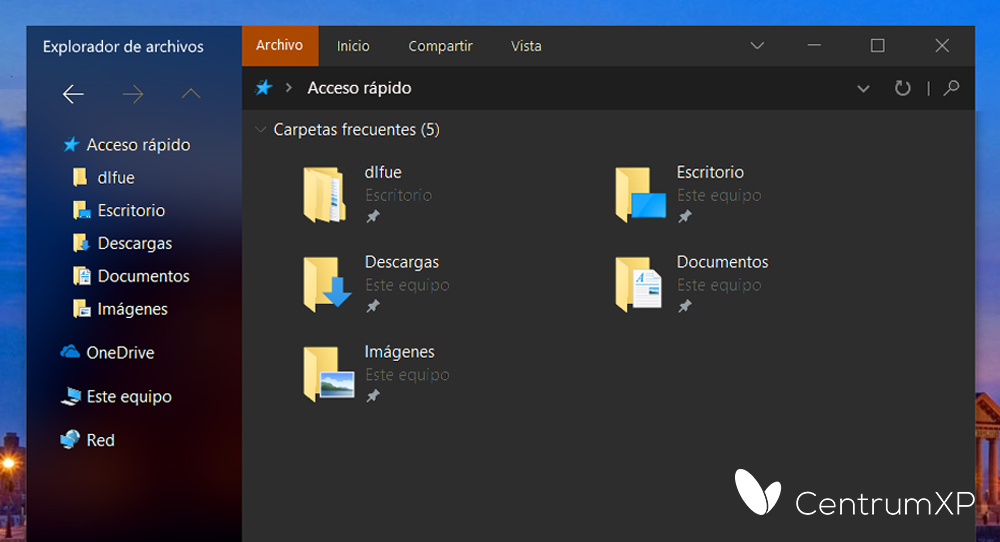Go forward with the right arrow
This screenshot has height=542, width=1000.
coord(133,94)
